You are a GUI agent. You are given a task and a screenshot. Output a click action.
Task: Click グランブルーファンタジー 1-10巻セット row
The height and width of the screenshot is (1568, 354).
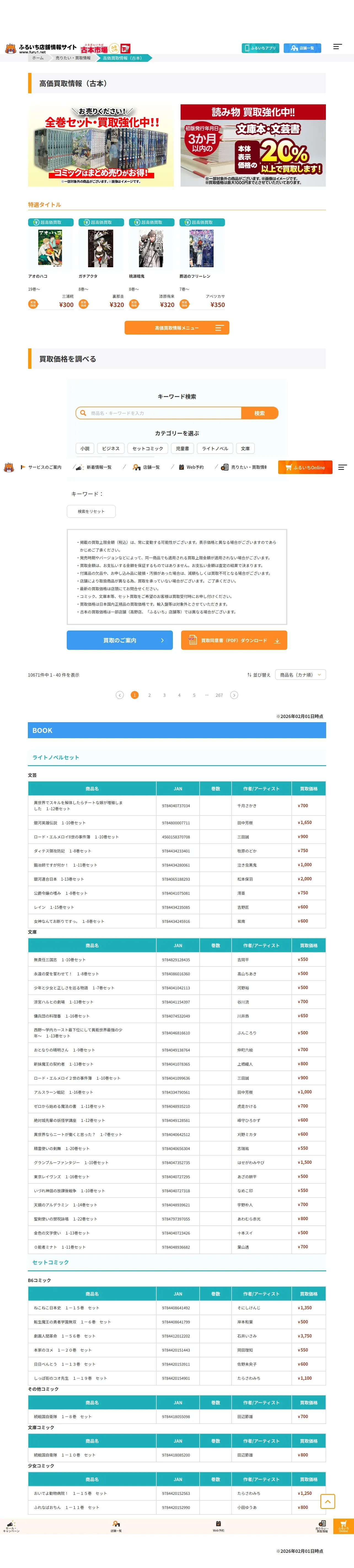(x=177, y=1162)
